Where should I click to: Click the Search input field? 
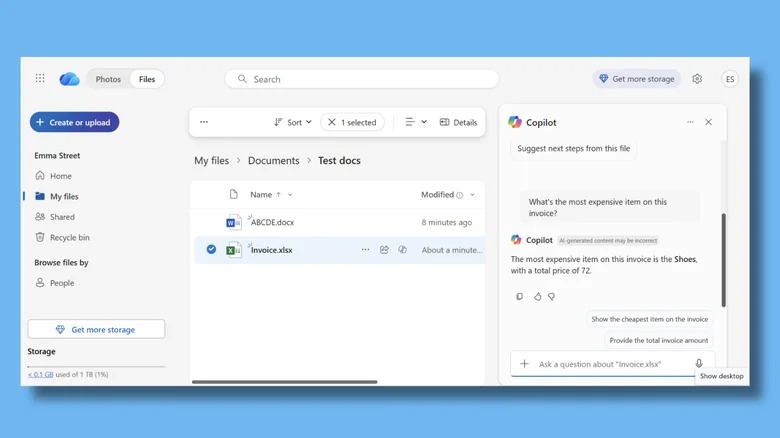(361, 79)
